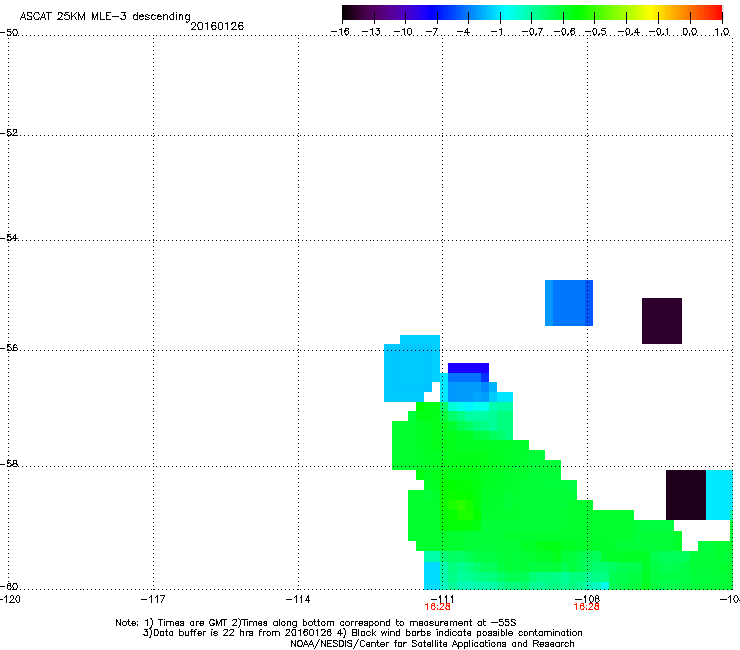Click the blue data square on the -108 longitude line
740x650 pixels.
coord(569,303)
